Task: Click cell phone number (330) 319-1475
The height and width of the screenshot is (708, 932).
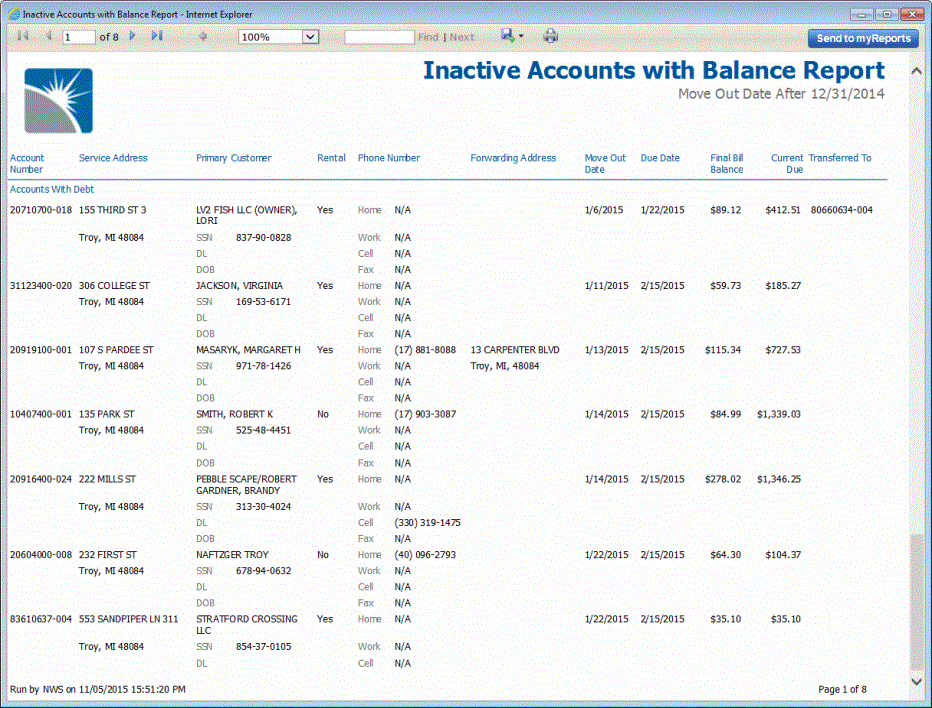Action: (427, 523)
